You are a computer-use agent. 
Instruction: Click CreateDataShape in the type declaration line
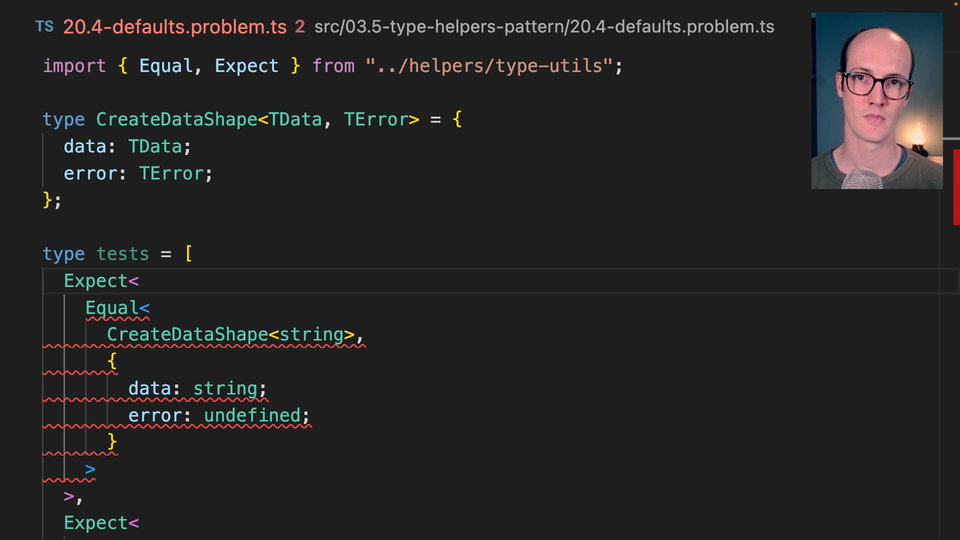[176, 120]
